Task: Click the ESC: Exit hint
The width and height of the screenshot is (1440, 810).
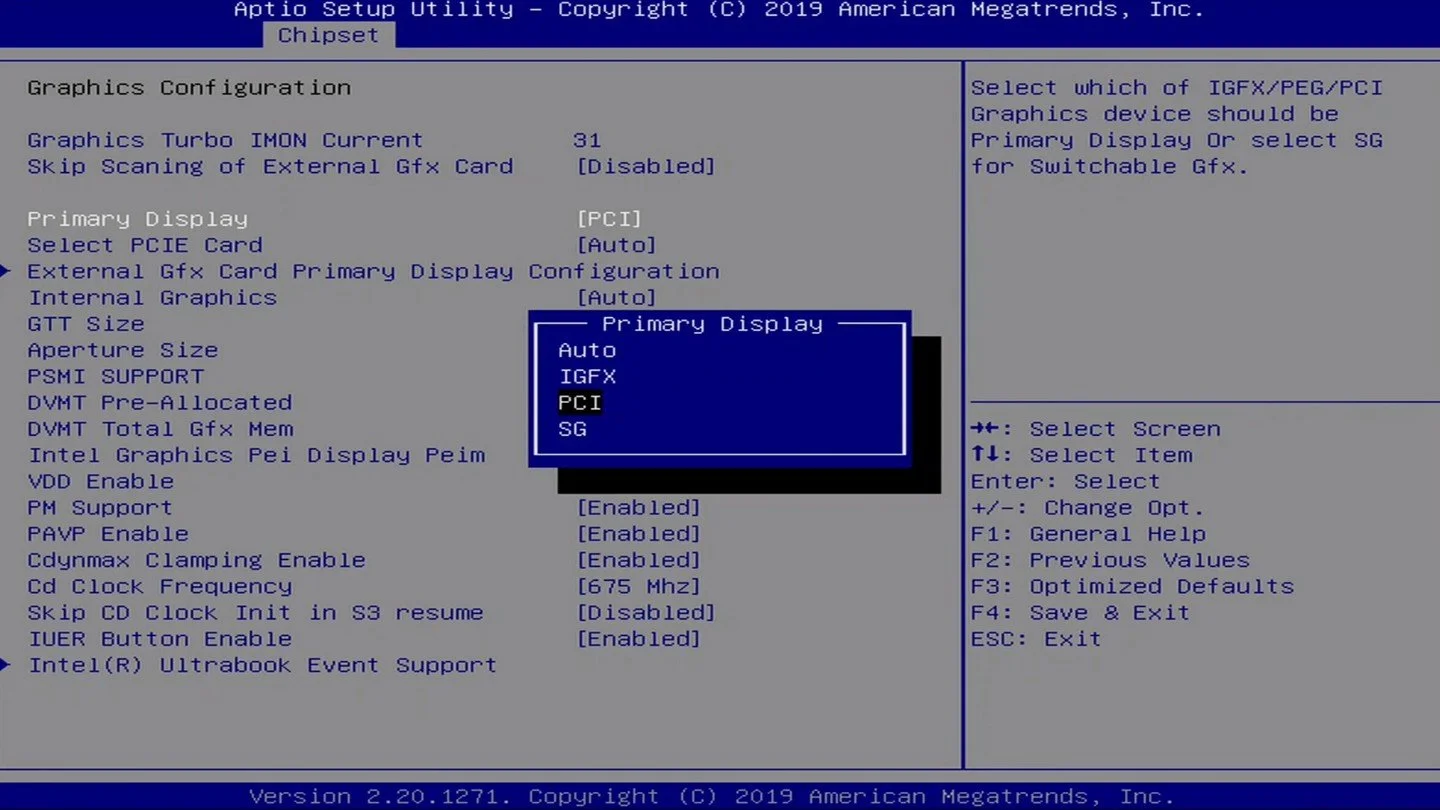Action: point(1036,638)
